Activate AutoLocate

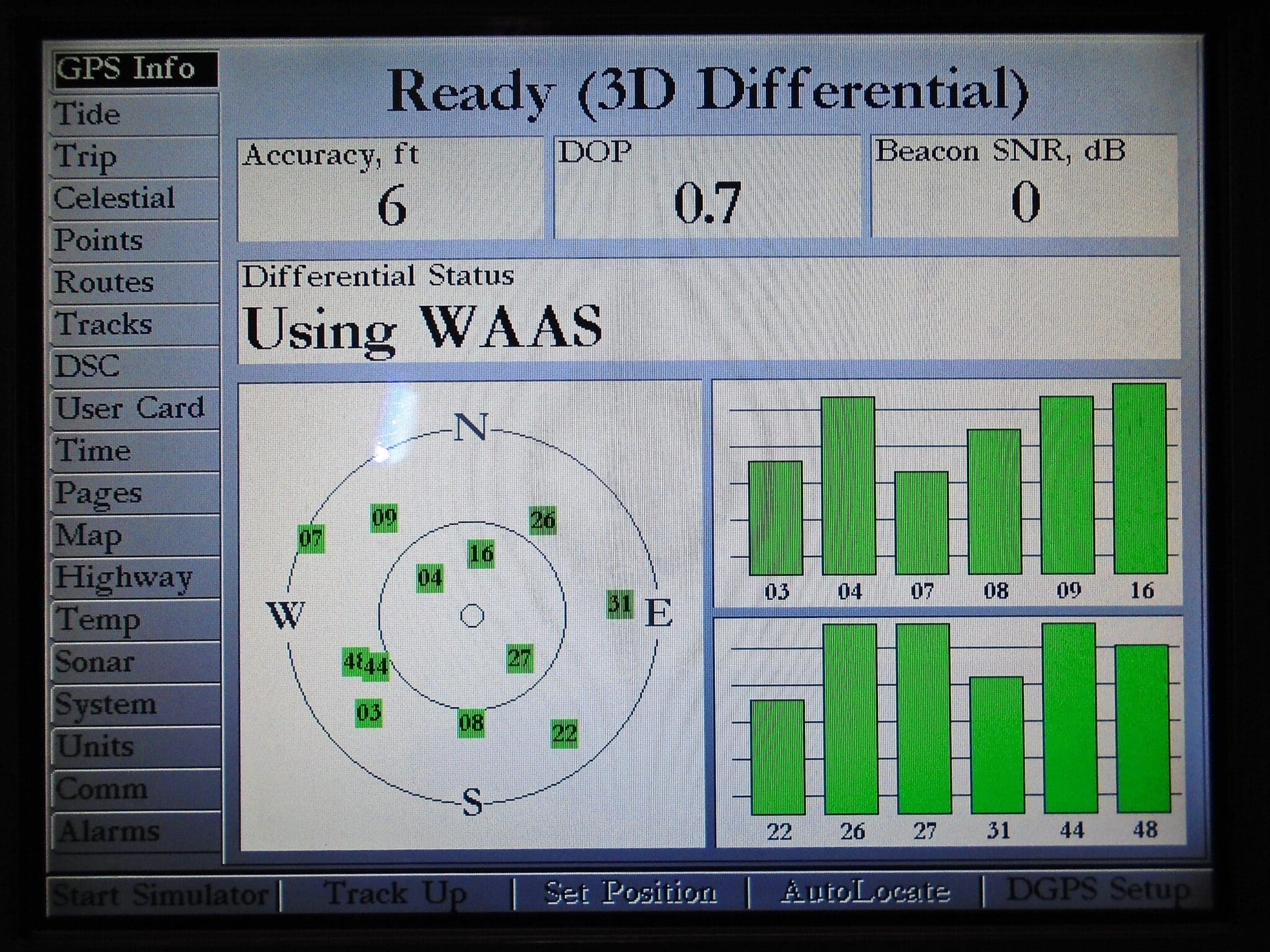coord(866,892)
